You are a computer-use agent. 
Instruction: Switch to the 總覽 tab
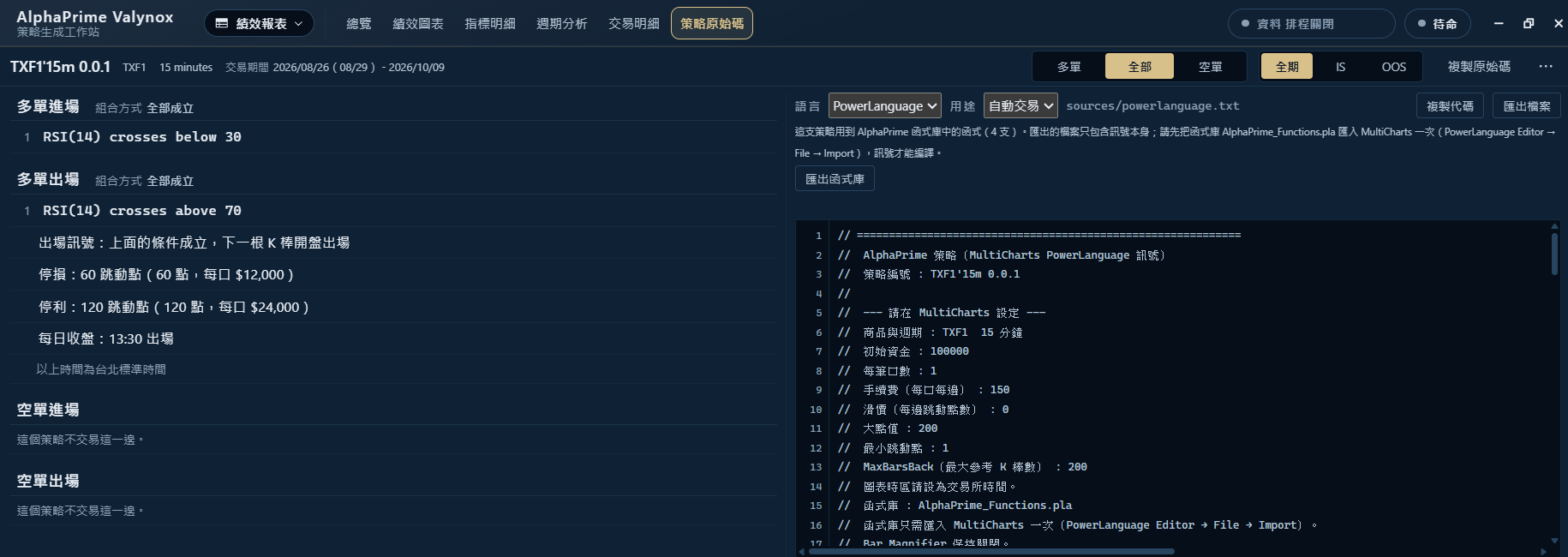[x=359, y=23]
